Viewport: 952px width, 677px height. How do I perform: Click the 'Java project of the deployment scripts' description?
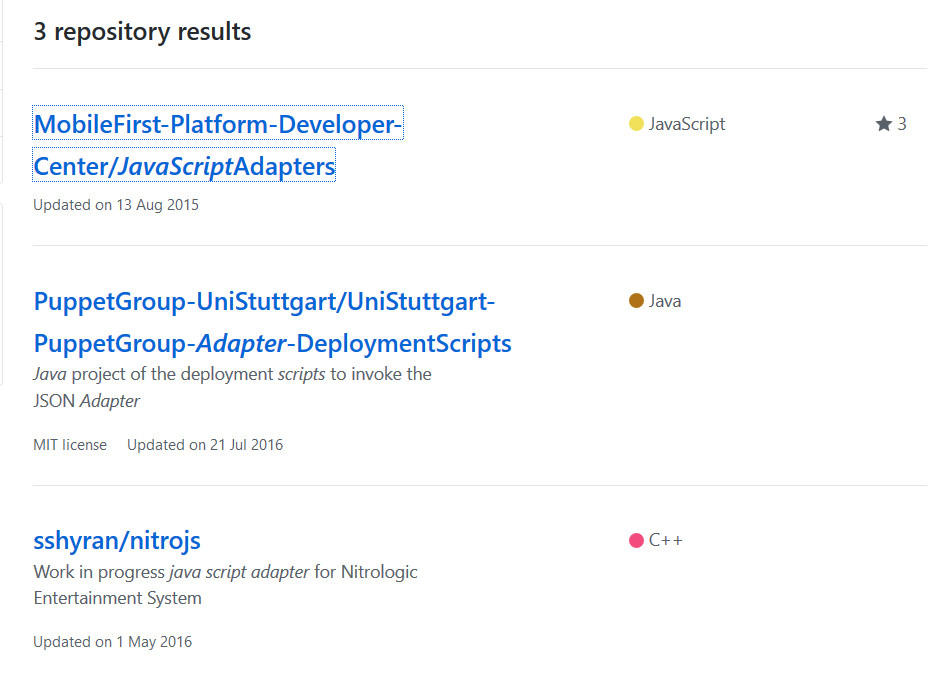click(232, 387)
